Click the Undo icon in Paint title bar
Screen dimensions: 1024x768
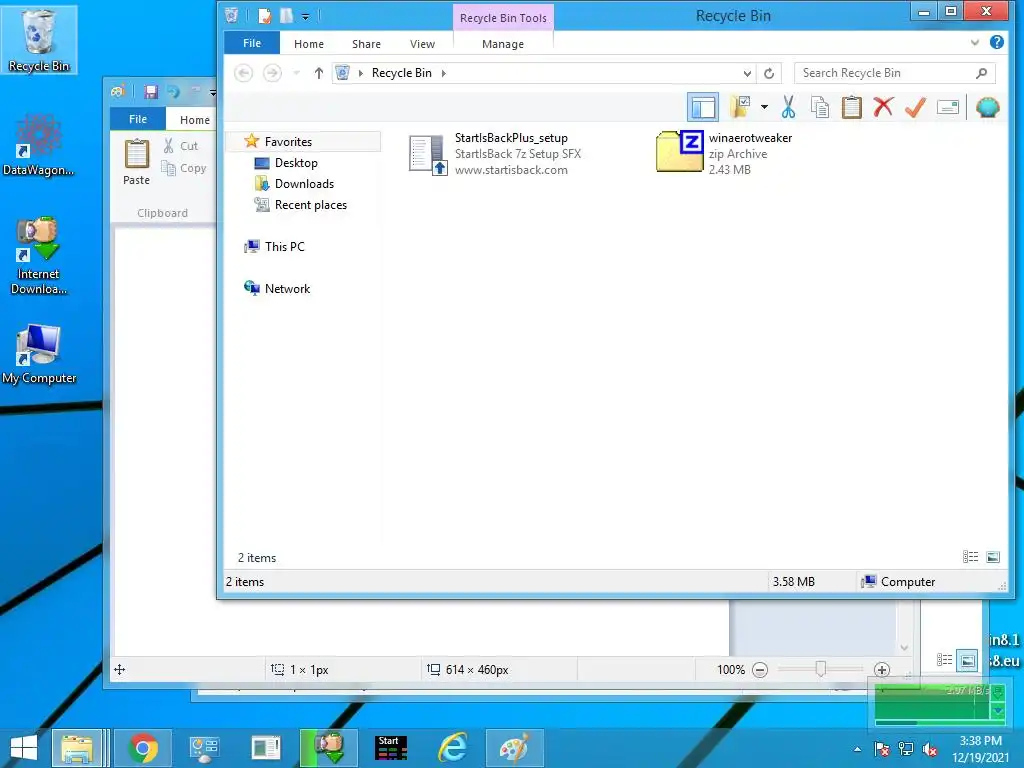coord(172,91)
